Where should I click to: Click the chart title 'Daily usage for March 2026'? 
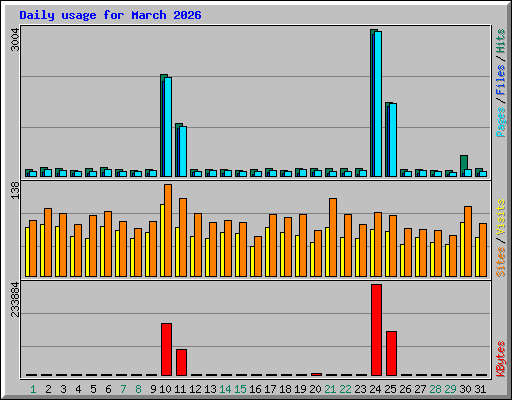pos(110,15)
